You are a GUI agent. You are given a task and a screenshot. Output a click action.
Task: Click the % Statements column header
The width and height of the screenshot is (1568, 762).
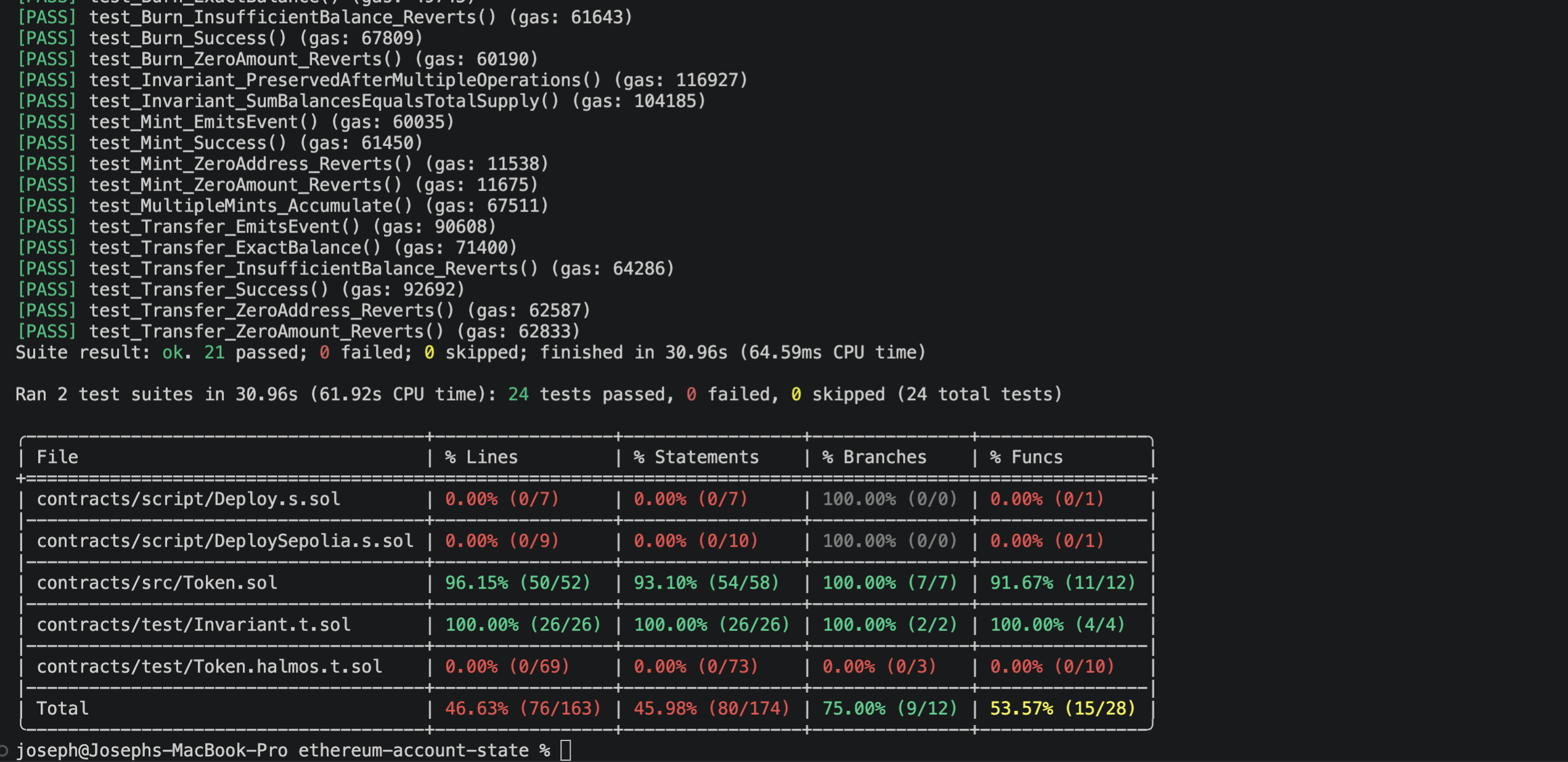click(696, 457)
